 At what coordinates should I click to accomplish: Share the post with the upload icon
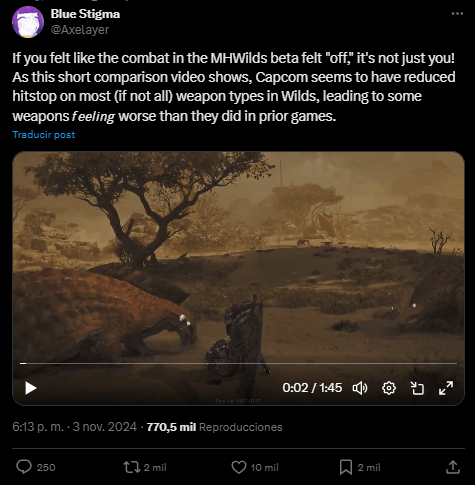(453, 467)
